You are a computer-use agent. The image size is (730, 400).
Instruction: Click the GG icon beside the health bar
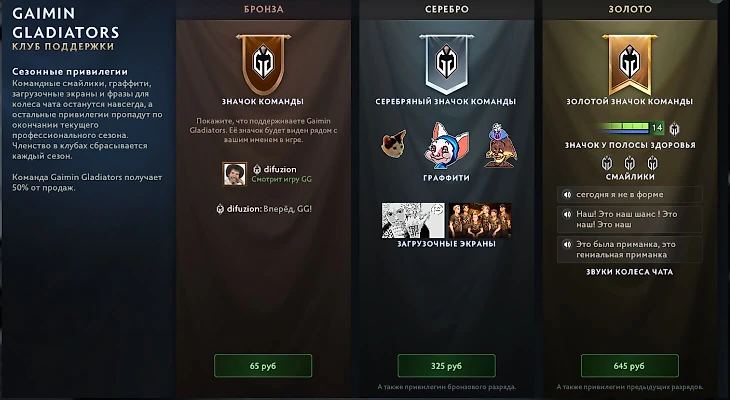tap(674, 128)
